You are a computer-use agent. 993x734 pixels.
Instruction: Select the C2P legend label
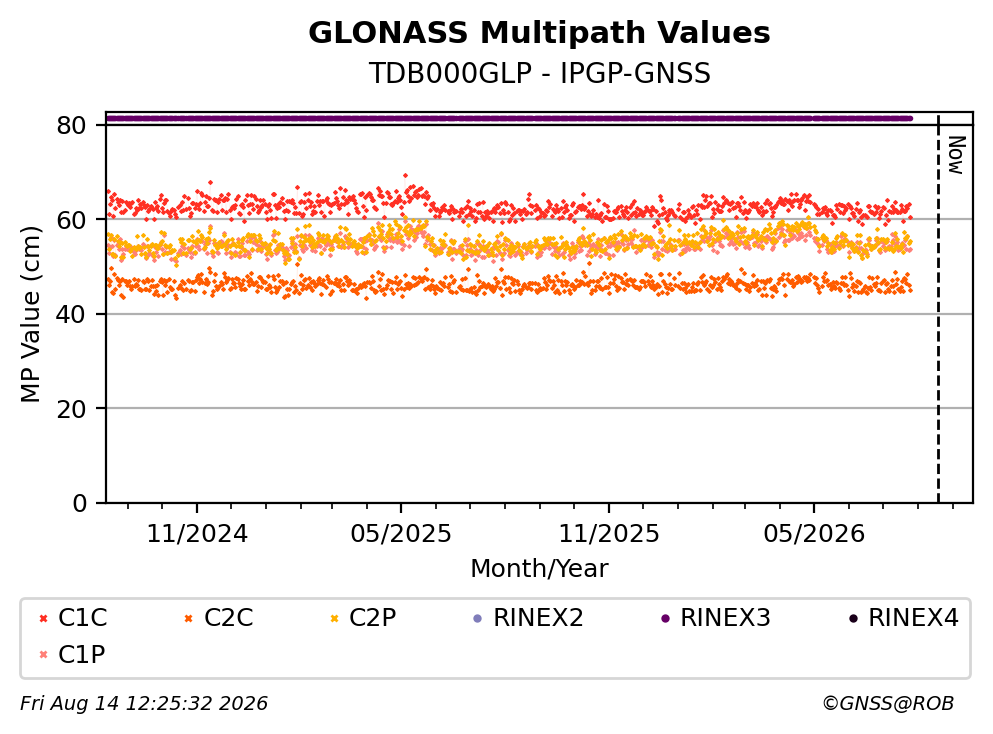(372, 617)
